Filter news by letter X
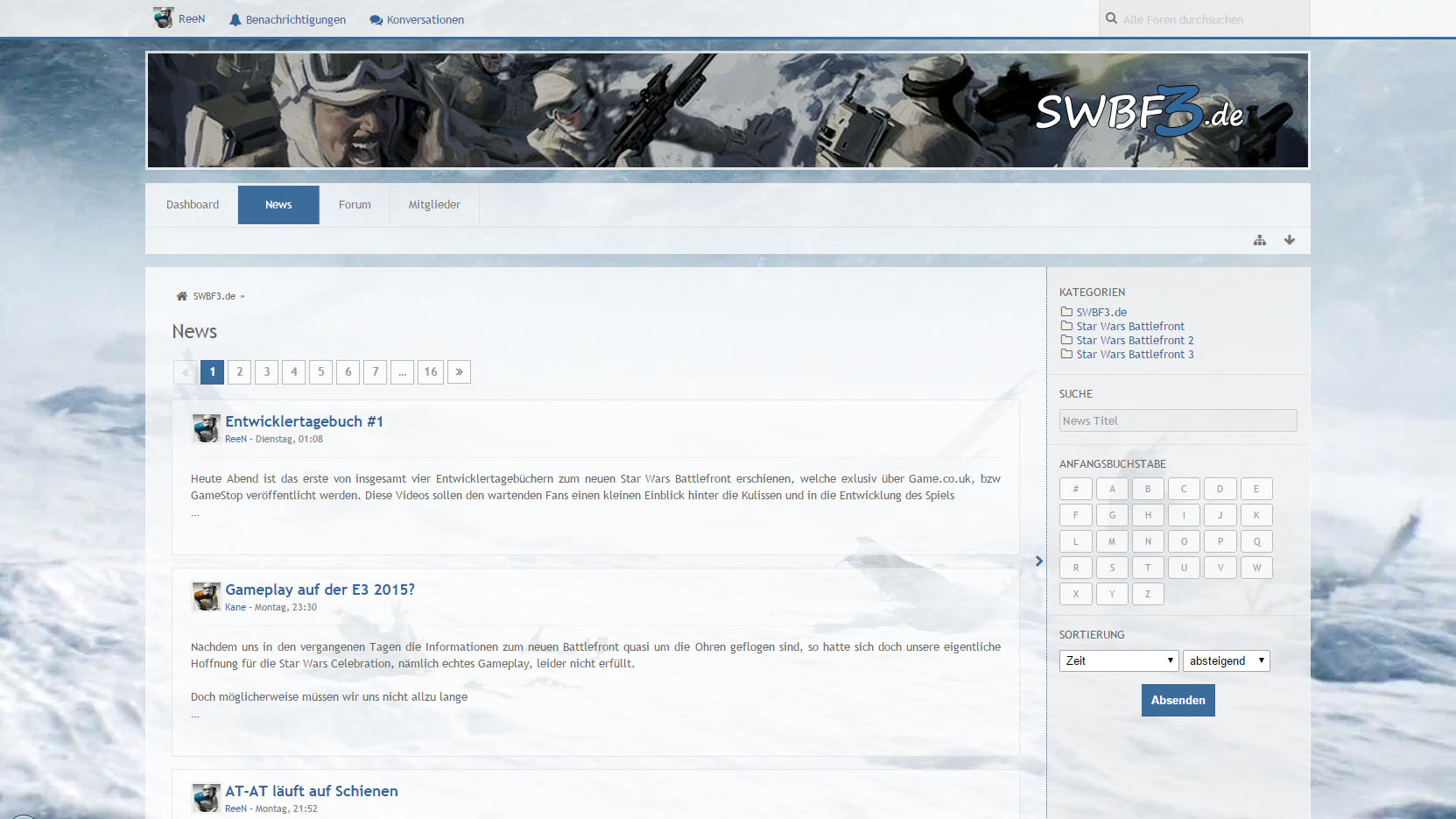 tap(1075, 594)
